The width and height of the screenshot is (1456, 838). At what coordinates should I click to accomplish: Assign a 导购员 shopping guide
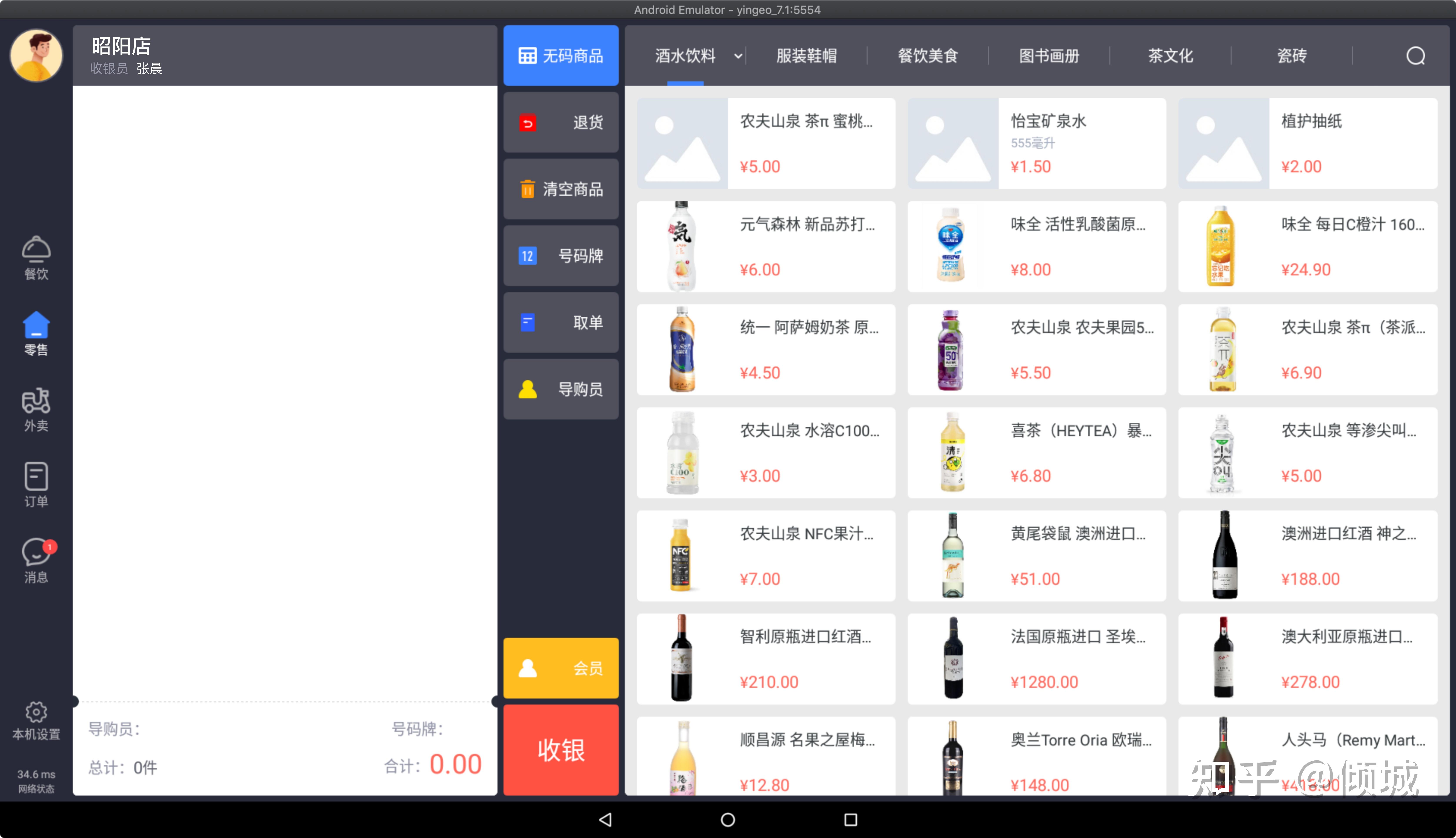(560, 389)
